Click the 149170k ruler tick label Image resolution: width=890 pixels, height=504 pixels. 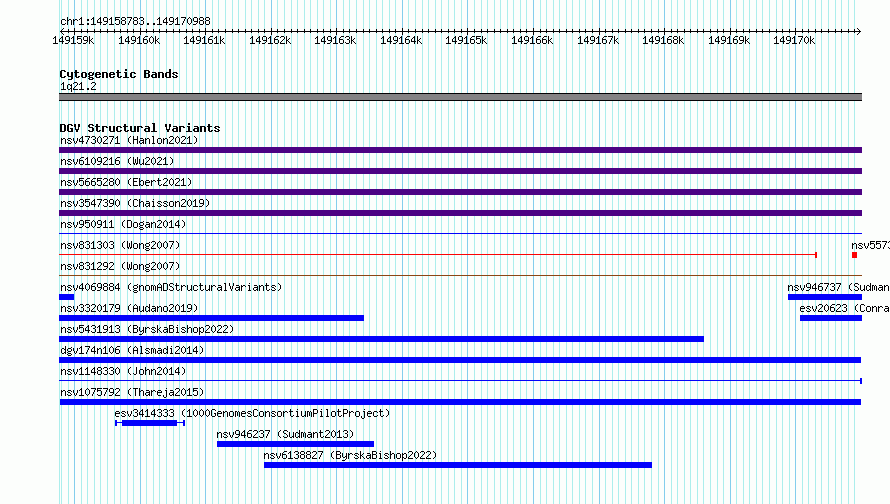tap(794, 40)
